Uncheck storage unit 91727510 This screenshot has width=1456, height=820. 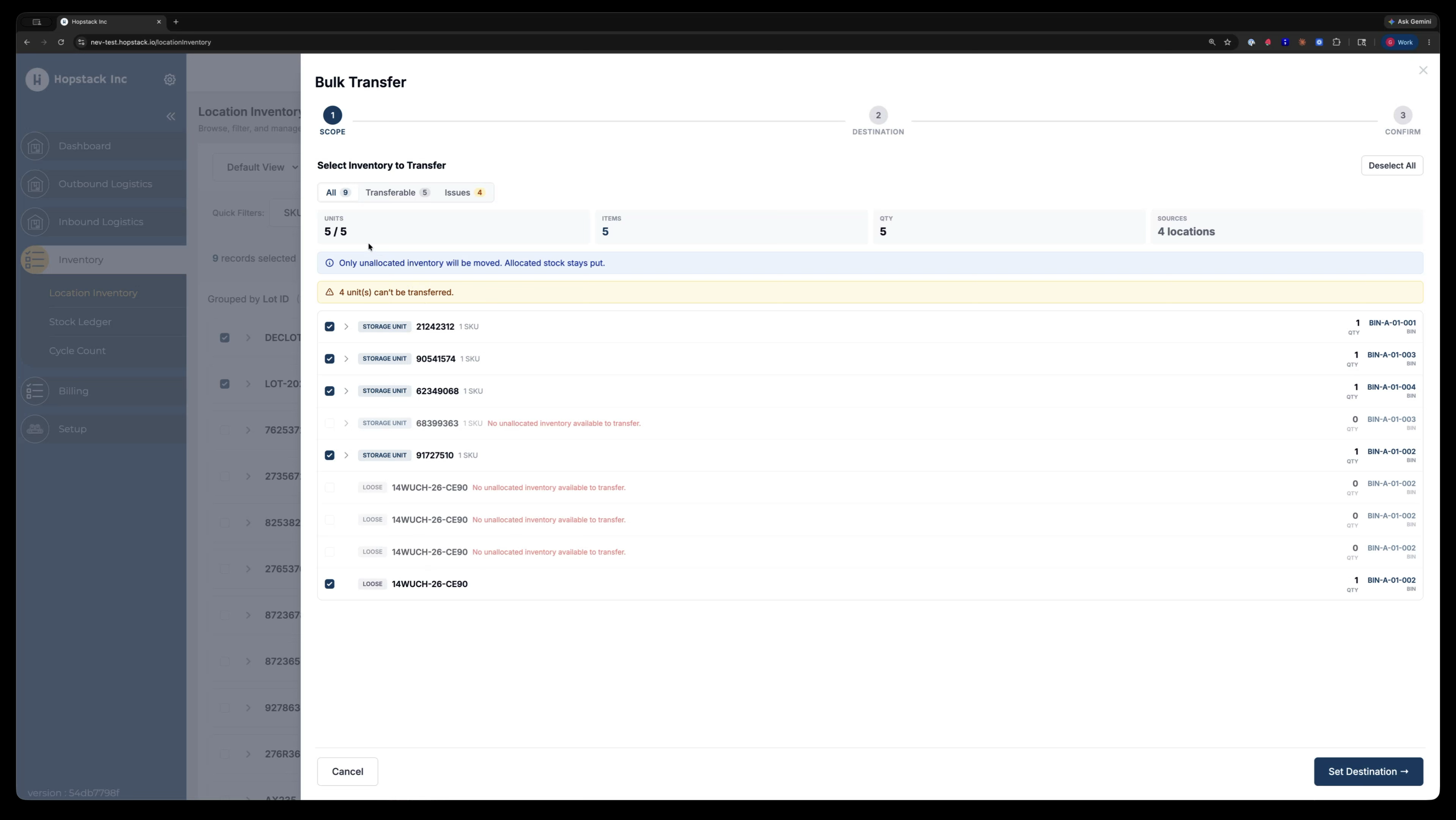(x=329, y=456)
